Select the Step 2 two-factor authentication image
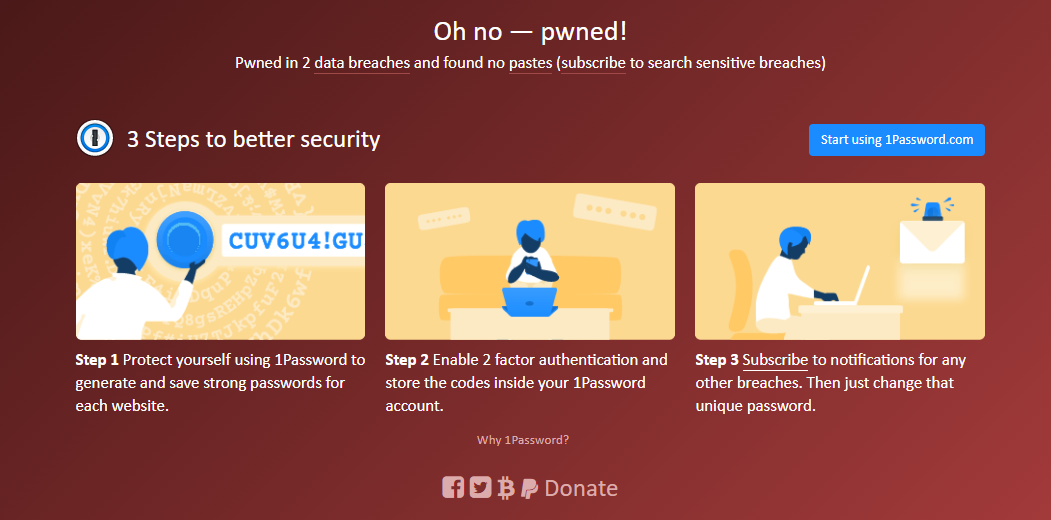The image size is (1051, 520). pos(530,261)
